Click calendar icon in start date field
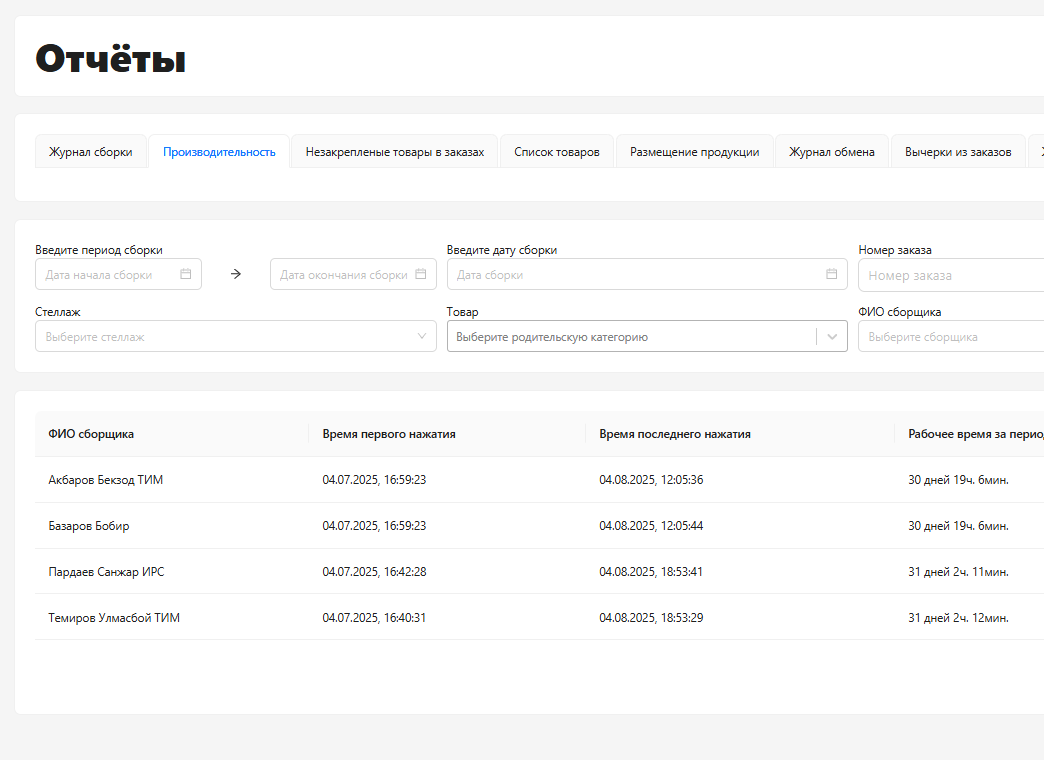This screenshot has height=760, width=1044. click(x=186, y=274)
